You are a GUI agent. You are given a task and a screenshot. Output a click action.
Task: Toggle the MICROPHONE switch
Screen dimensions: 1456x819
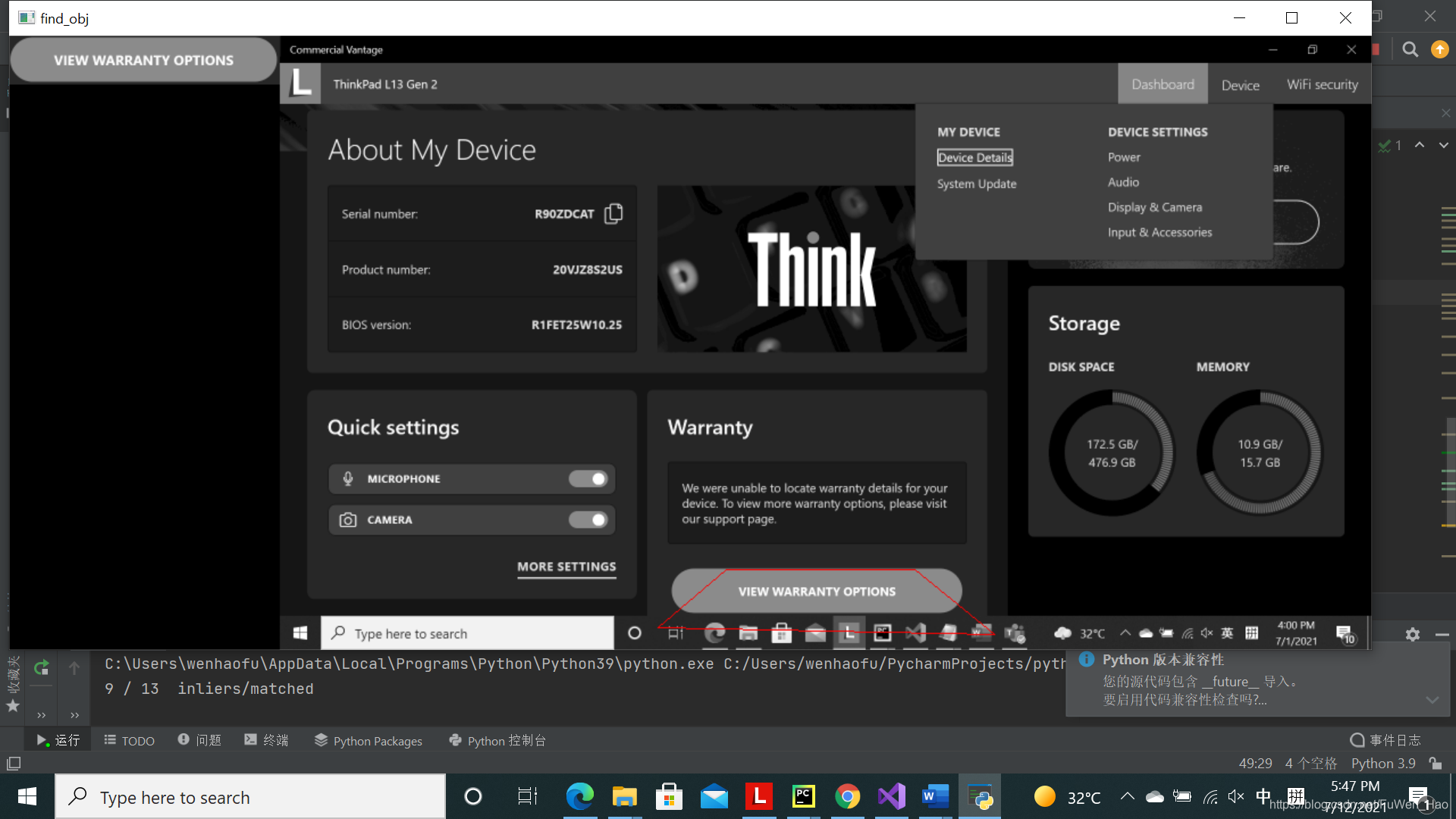(588, 479)
